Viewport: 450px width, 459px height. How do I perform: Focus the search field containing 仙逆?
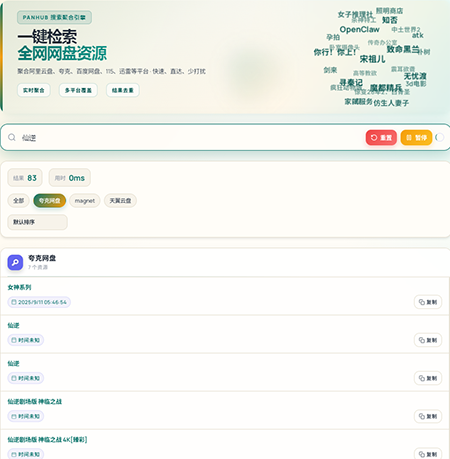pos(190,137)
